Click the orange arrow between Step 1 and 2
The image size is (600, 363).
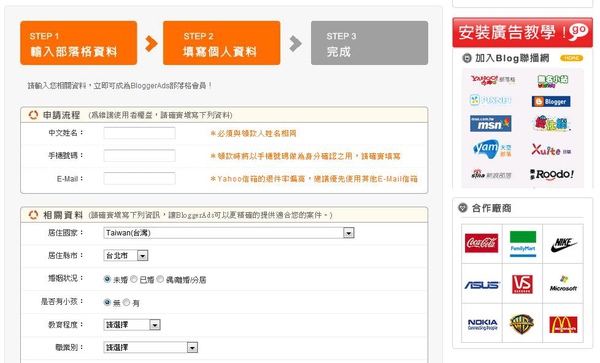[x=151, y=43]
